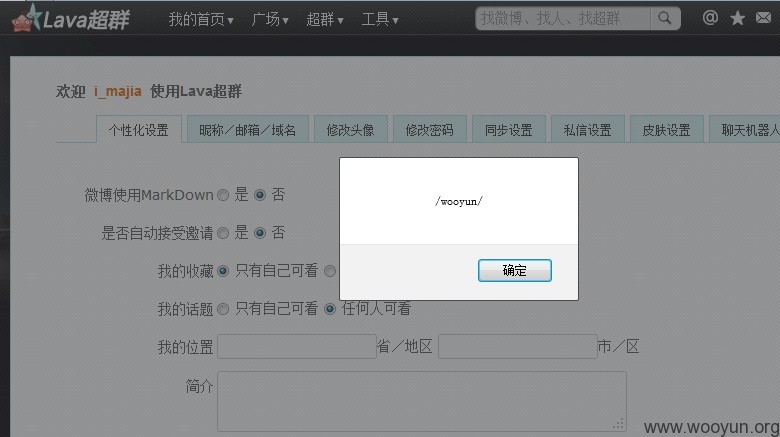780x437 pixels.
Task: Open the @ mentions icon
Action: (710, 18)
